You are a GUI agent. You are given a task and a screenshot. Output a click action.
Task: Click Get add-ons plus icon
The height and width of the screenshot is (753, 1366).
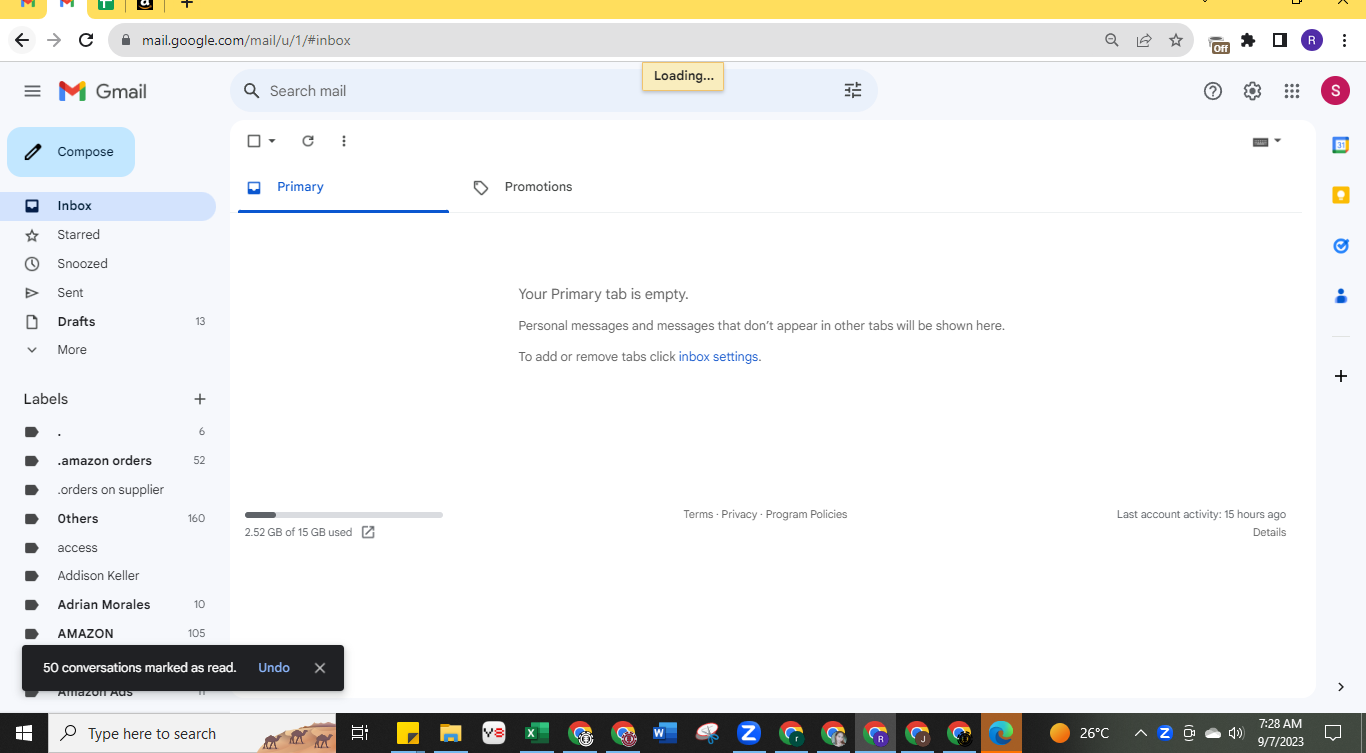pos(1341,376)
